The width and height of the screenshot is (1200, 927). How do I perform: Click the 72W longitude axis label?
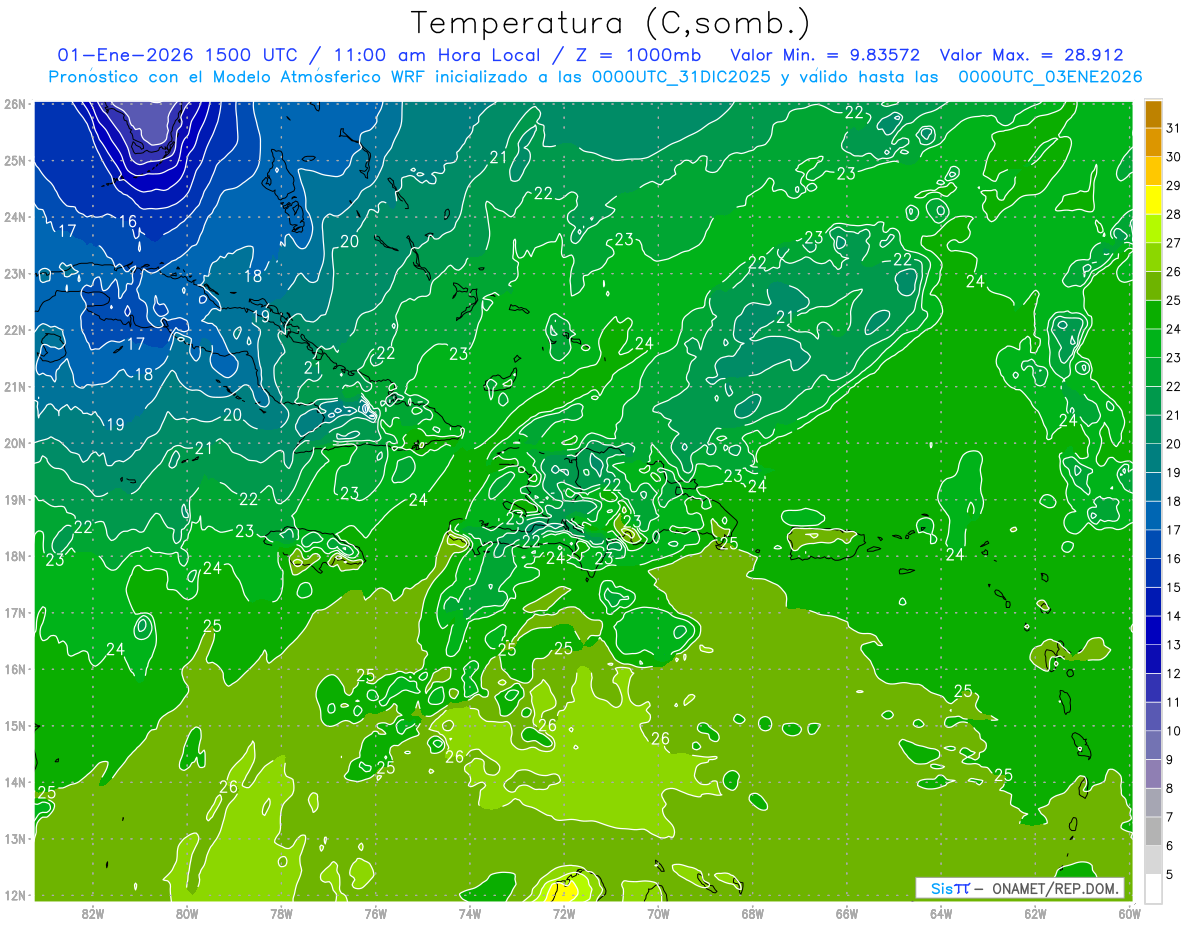(x=564, y=913)
